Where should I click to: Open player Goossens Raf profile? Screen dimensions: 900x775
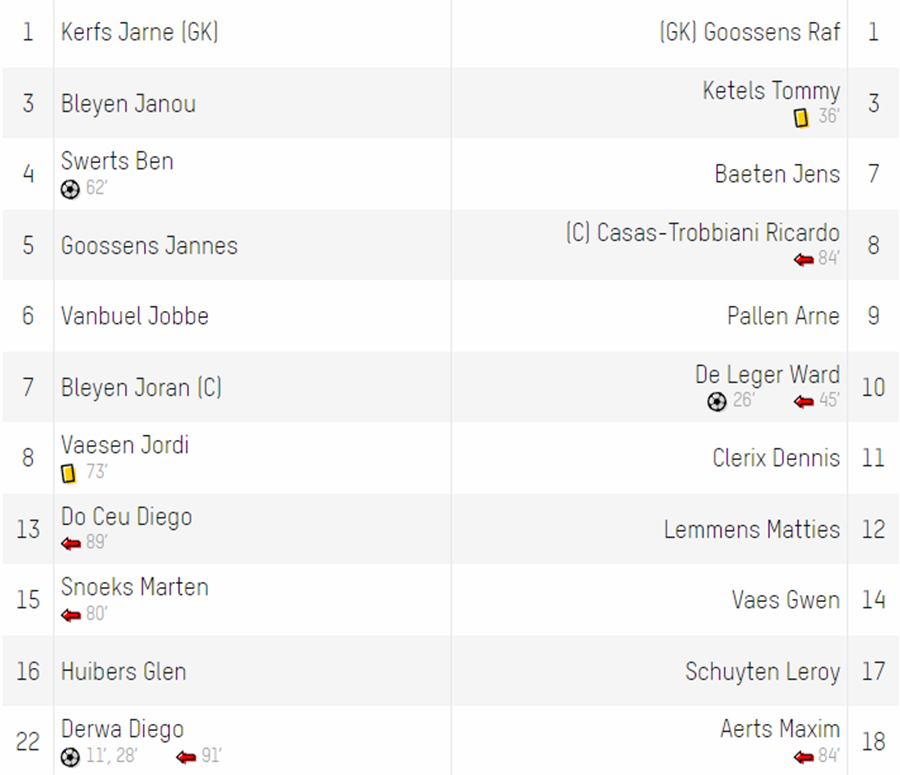point(750,32)
